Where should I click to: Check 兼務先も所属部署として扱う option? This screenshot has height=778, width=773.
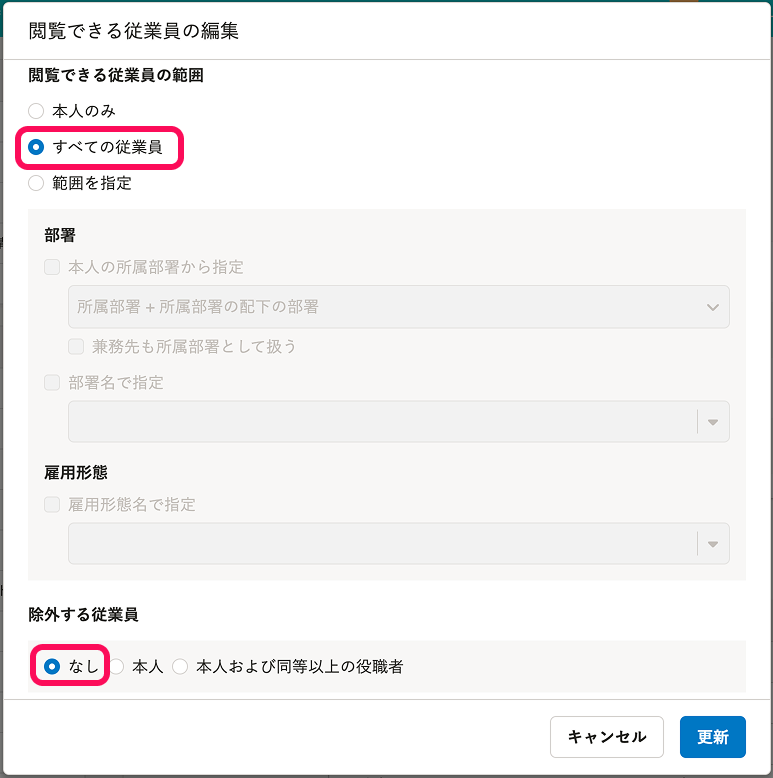tap(76, 346)
